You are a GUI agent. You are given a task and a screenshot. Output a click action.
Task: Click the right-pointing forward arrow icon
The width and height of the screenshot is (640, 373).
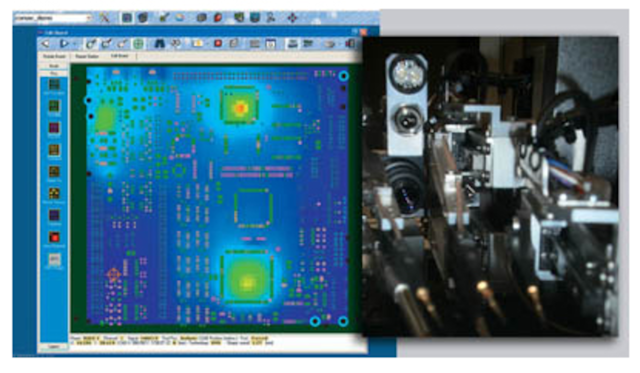(x=64, y=43)
